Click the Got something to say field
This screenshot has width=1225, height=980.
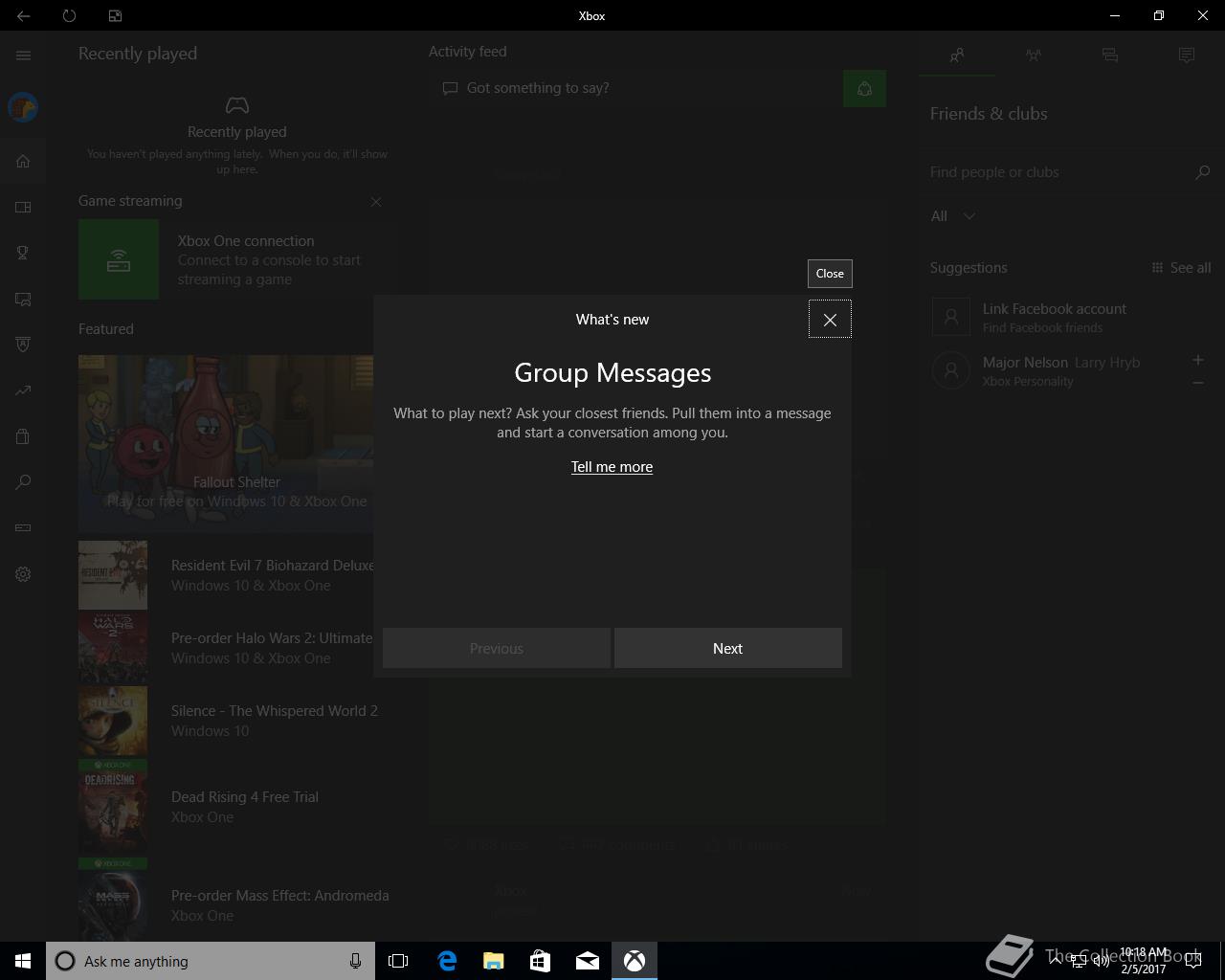(635, 88)
